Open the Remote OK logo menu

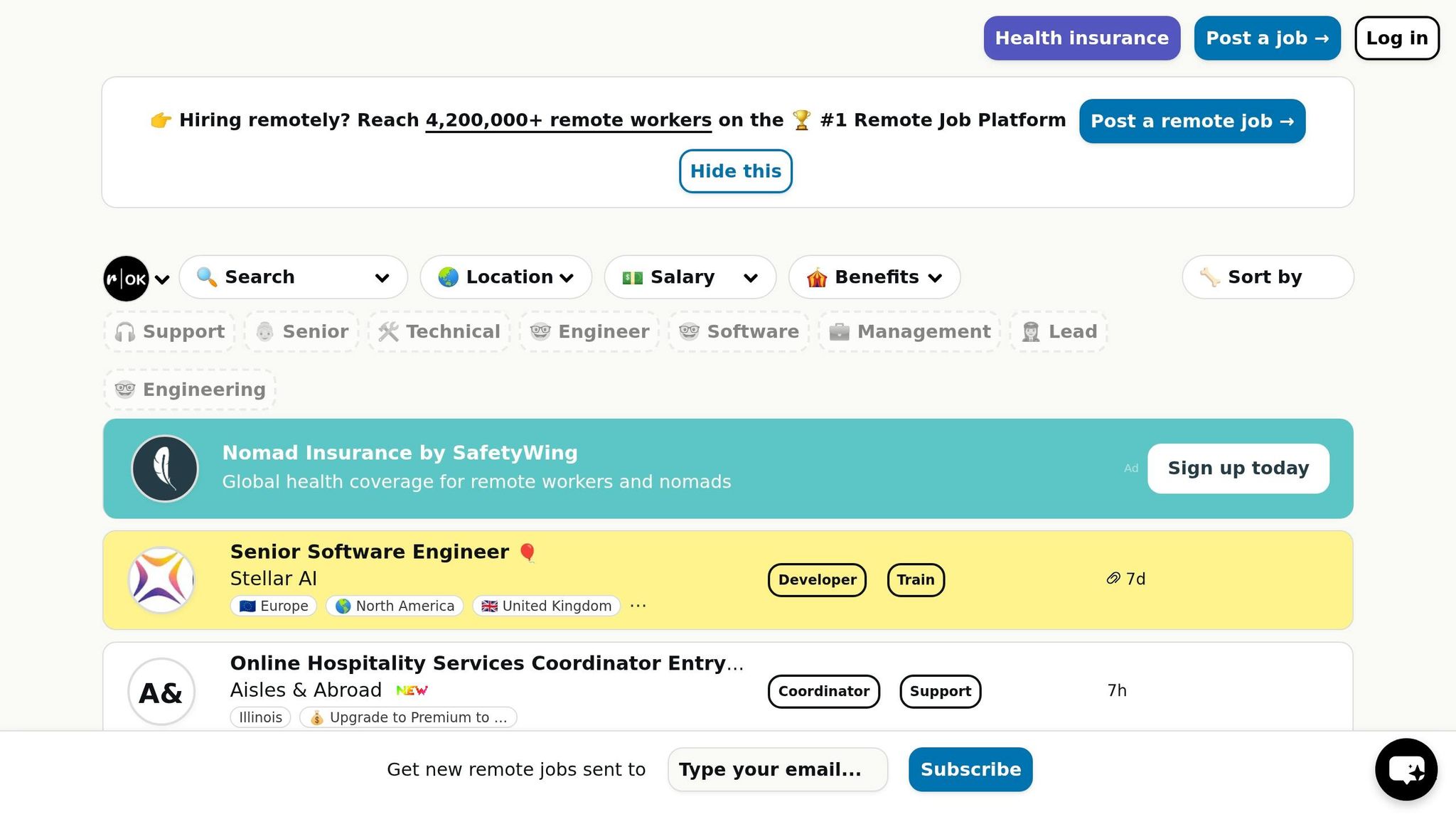pos(127,278)
